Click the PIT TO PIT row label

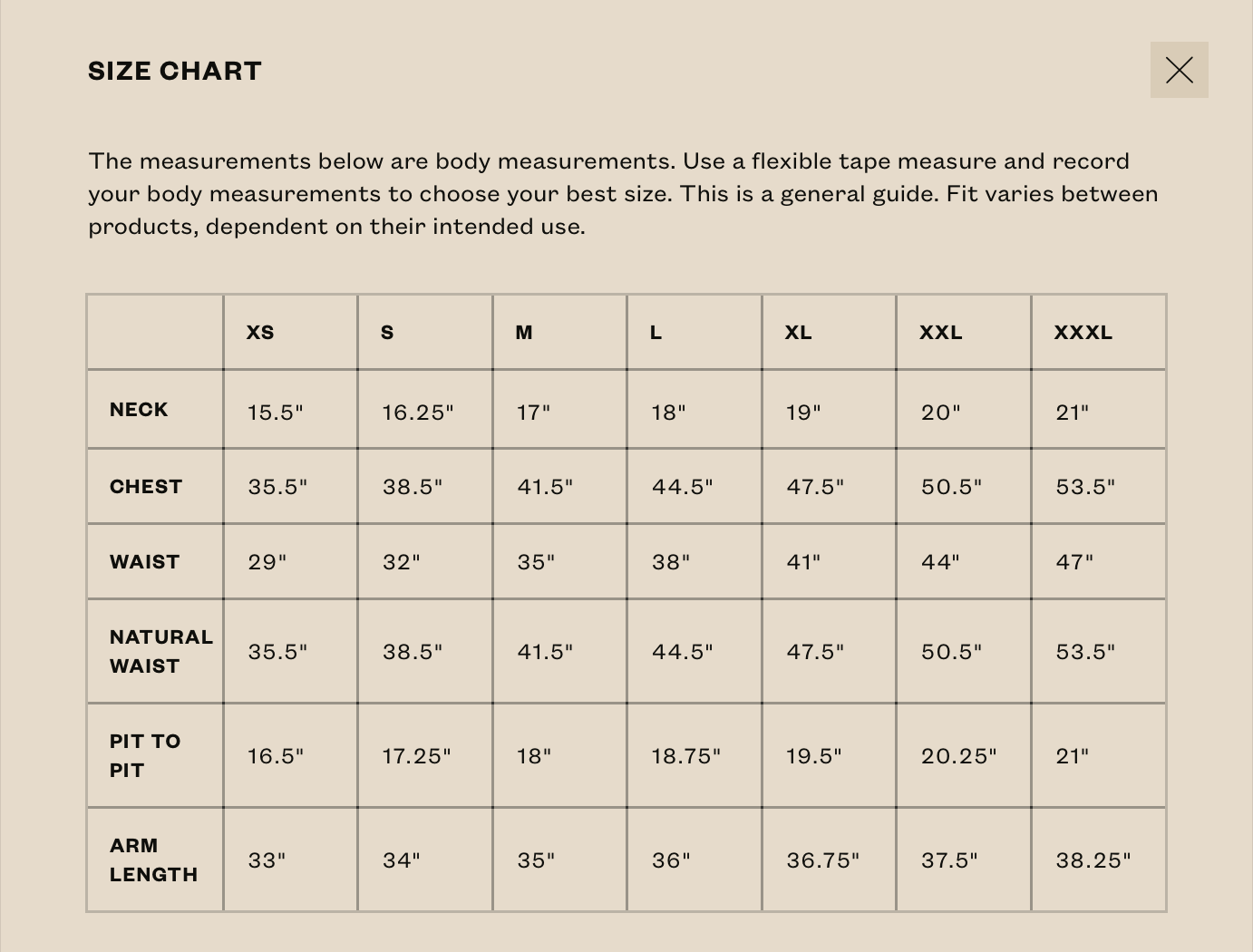pos(145,756)
